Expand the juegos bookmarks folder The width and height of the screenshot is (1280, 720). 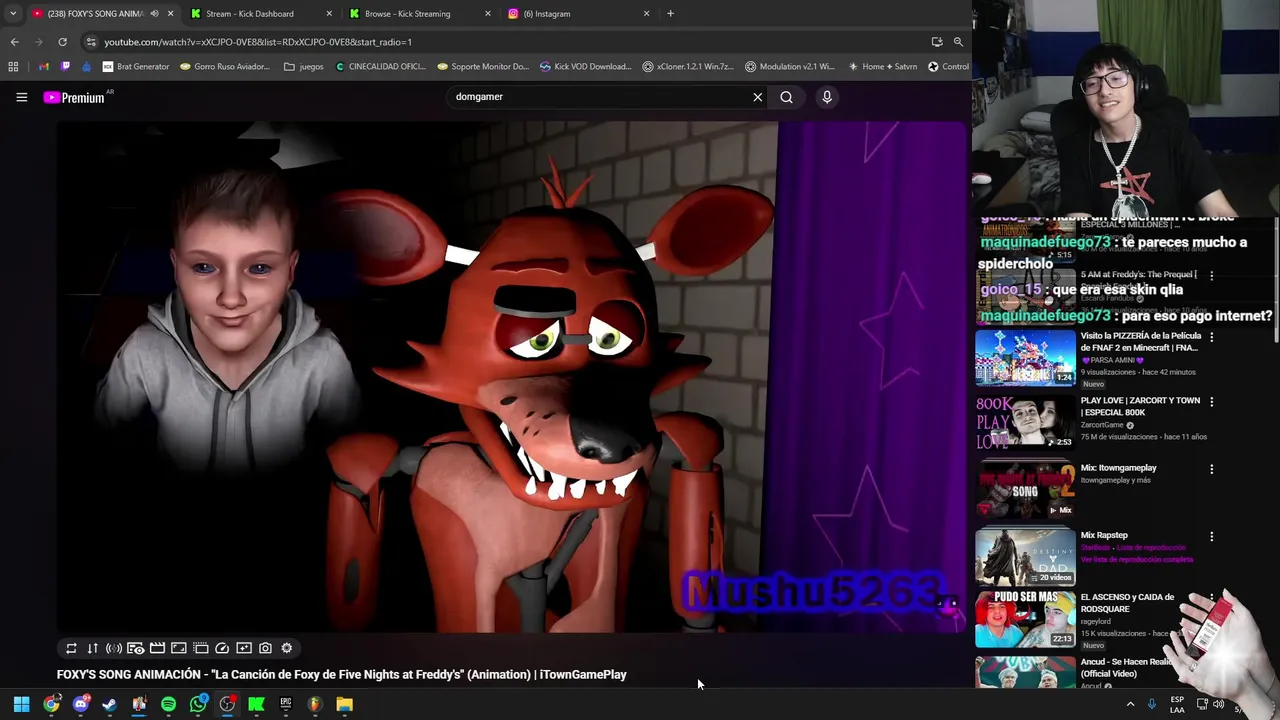pyautogui.click(x=304, y=67)
